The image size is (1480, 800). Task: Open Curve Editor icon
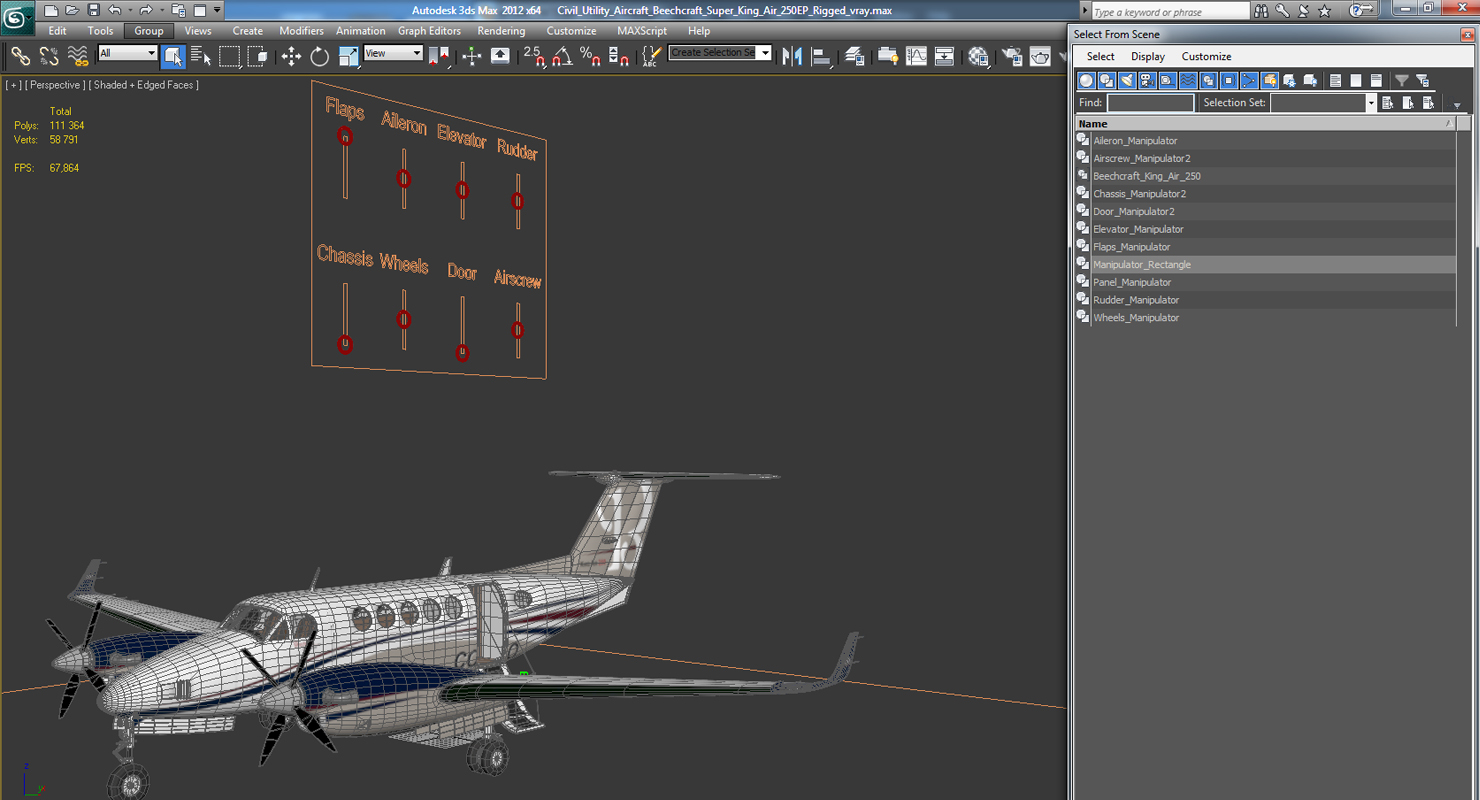(917, 56)
